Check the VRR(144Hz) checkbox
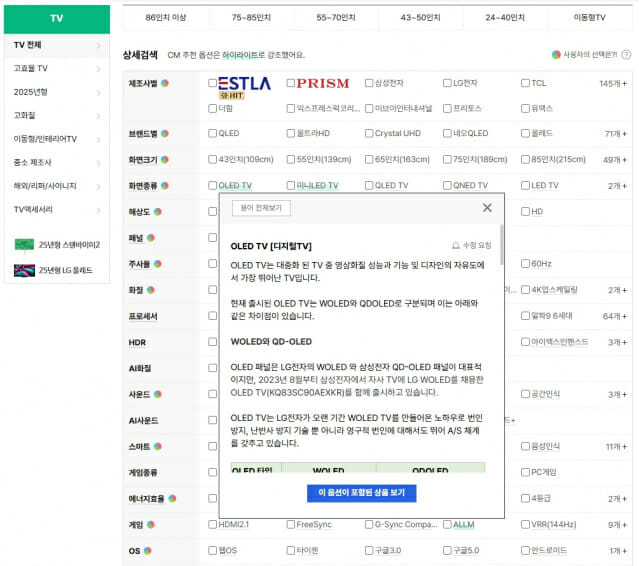The height and width of the screenshot is (566, 639). [525, 524]
